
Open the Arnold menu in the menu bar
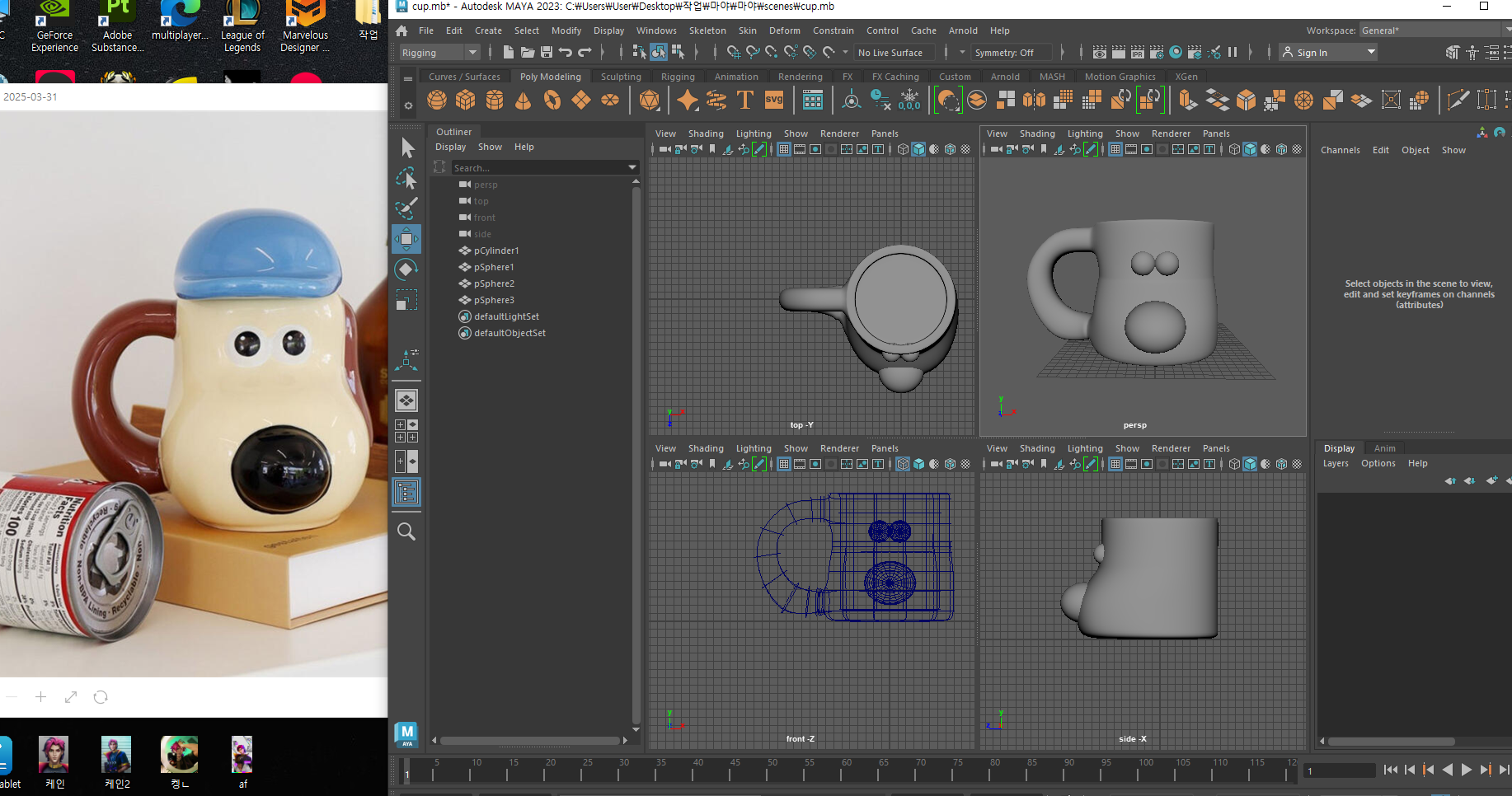coord(963,30)
